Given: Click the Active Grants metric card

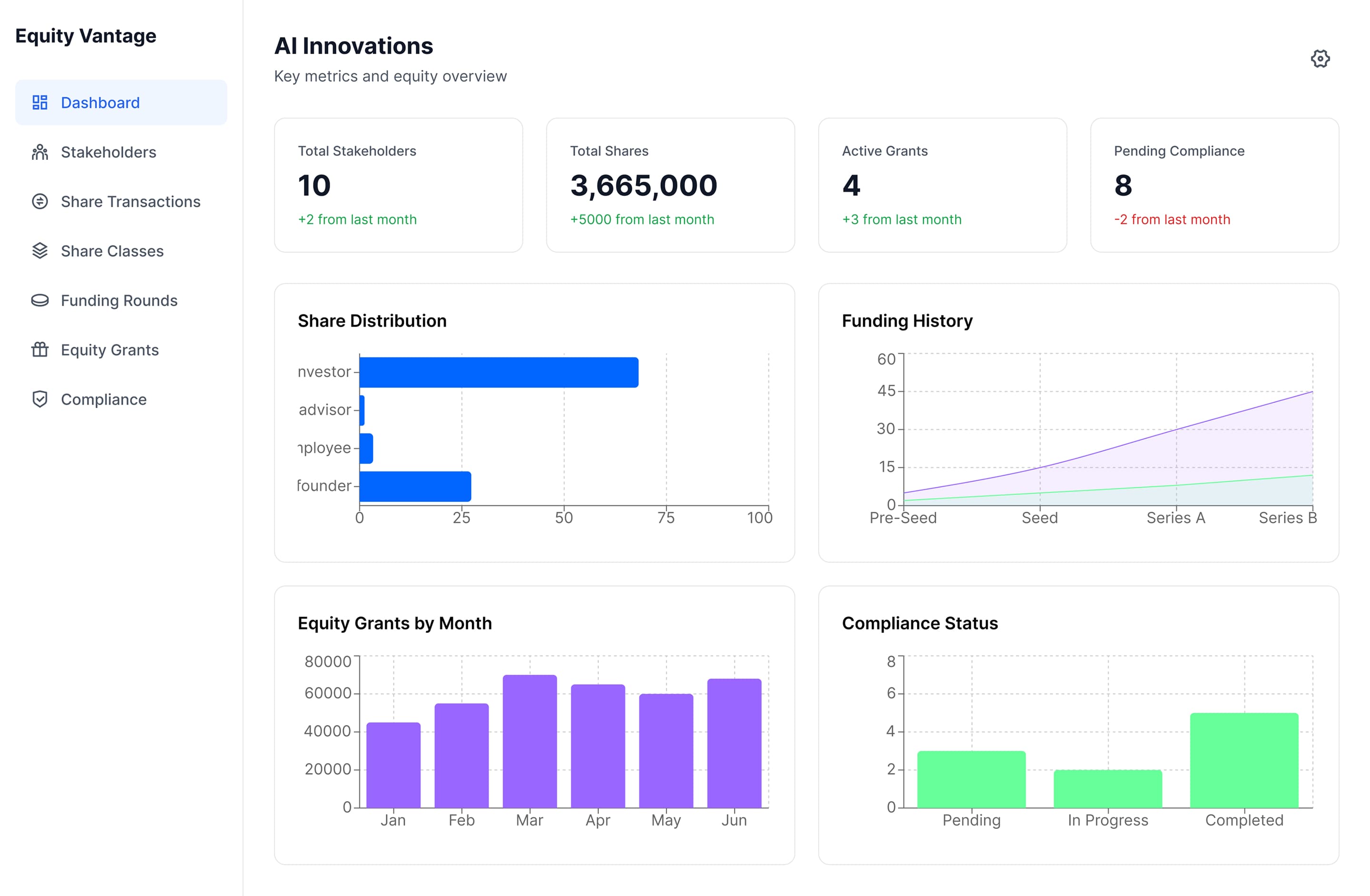Looking at the screenshot, I should pos(942,185).
